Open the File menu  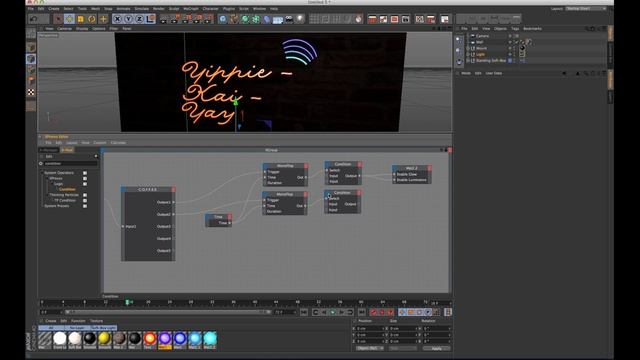[31, 9]
